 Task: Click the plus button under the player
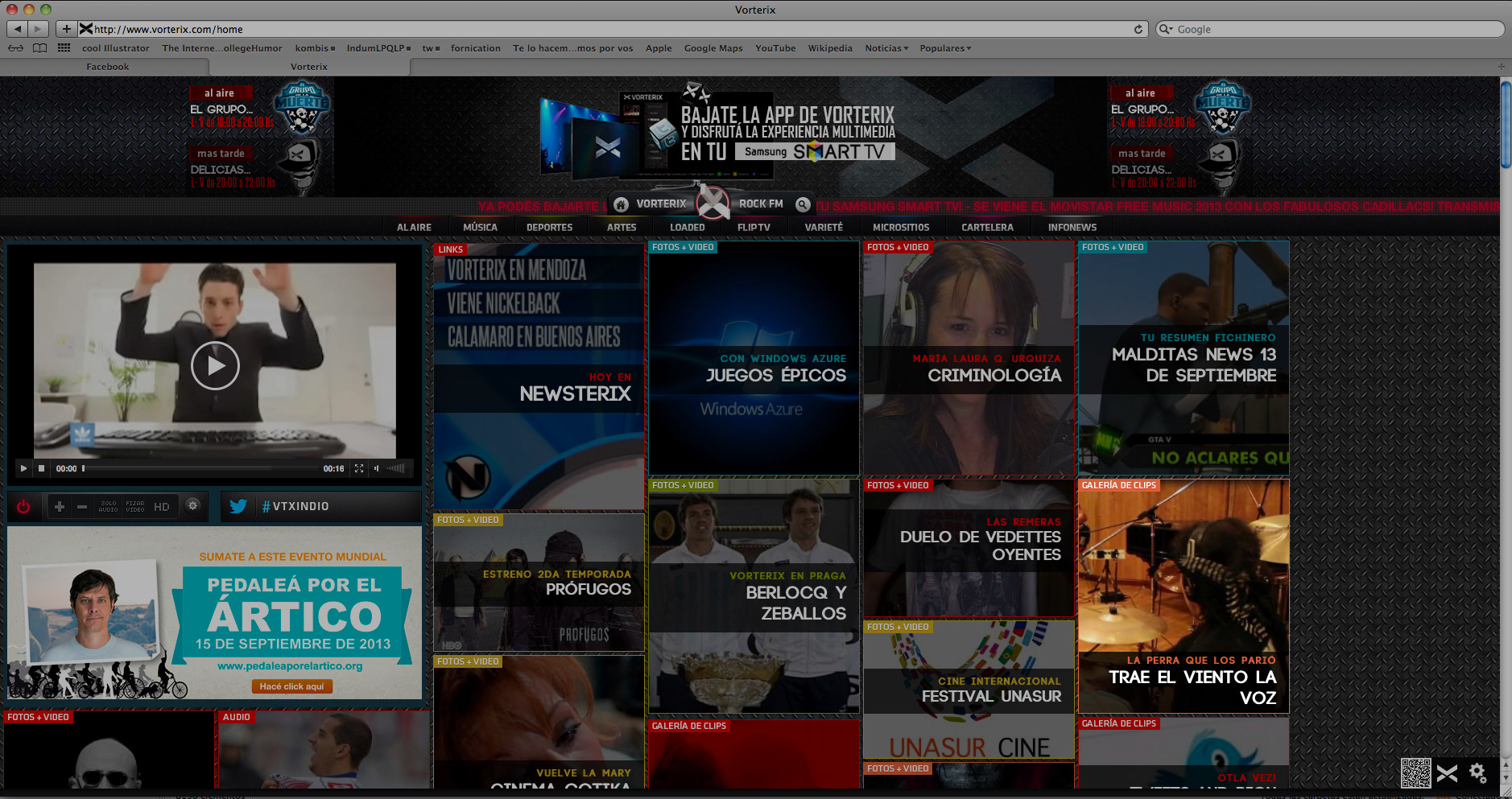(x=60, y=506)
